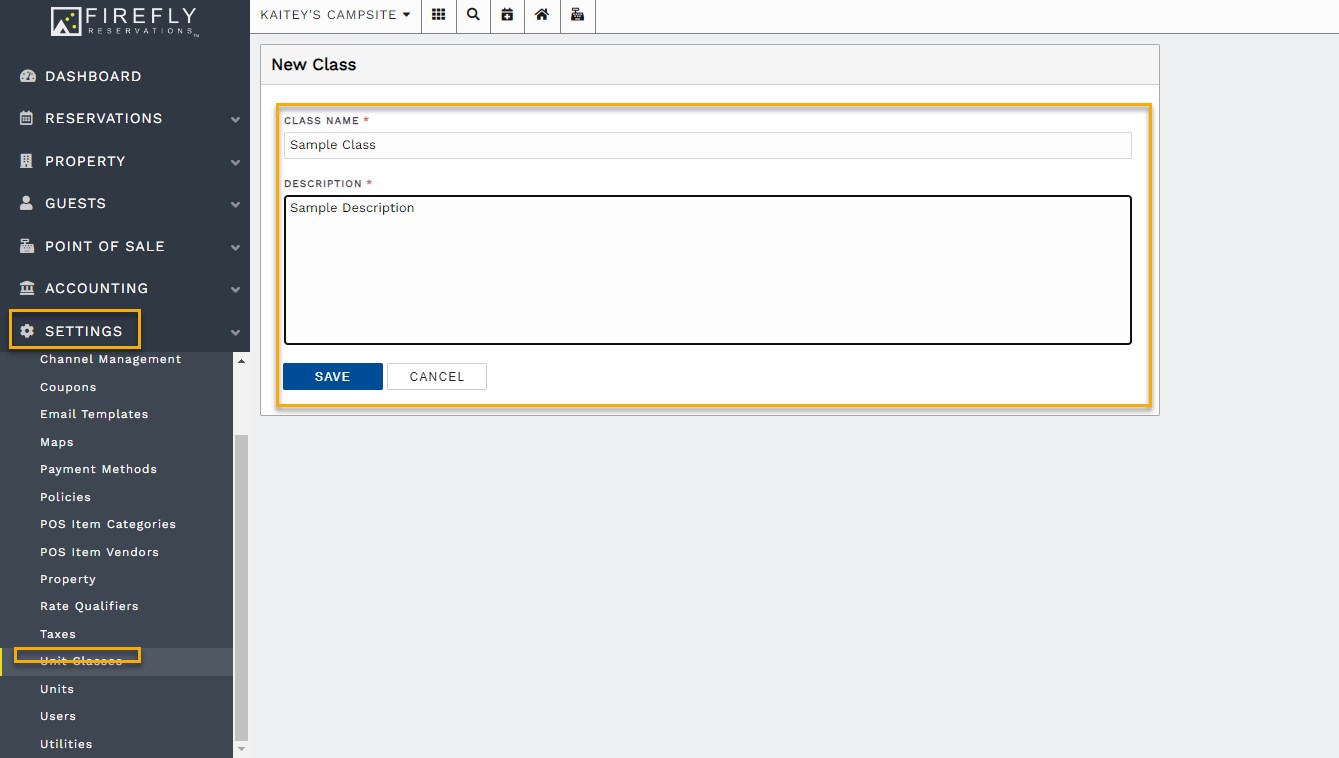
Task: Collapse the Settings section chevron
Action: point(235,331)
